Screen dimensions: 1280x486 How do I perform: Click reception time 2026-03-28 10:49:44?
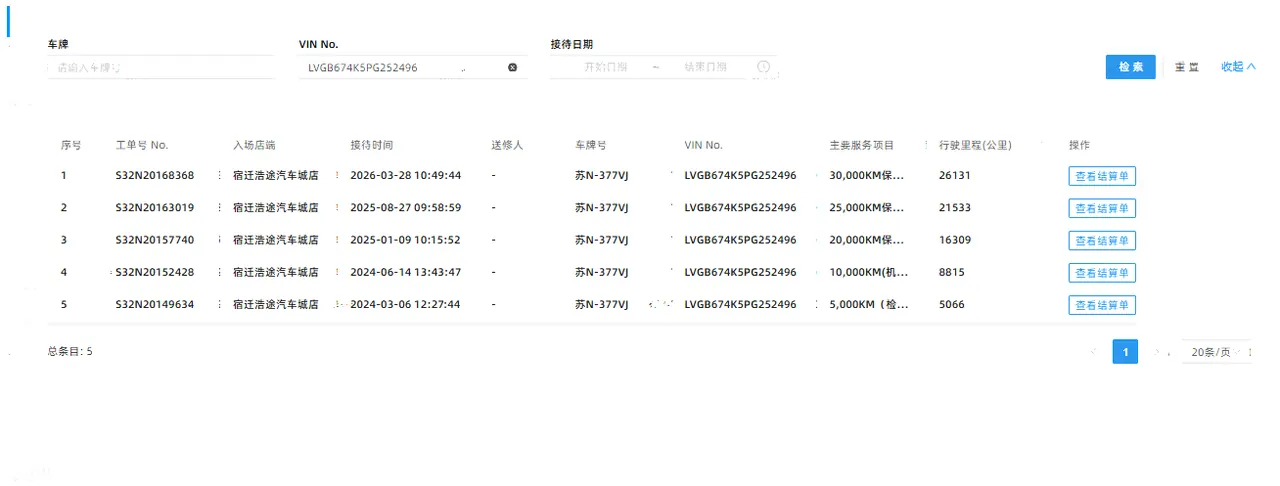pyautogui.click(x=405, y=176)
